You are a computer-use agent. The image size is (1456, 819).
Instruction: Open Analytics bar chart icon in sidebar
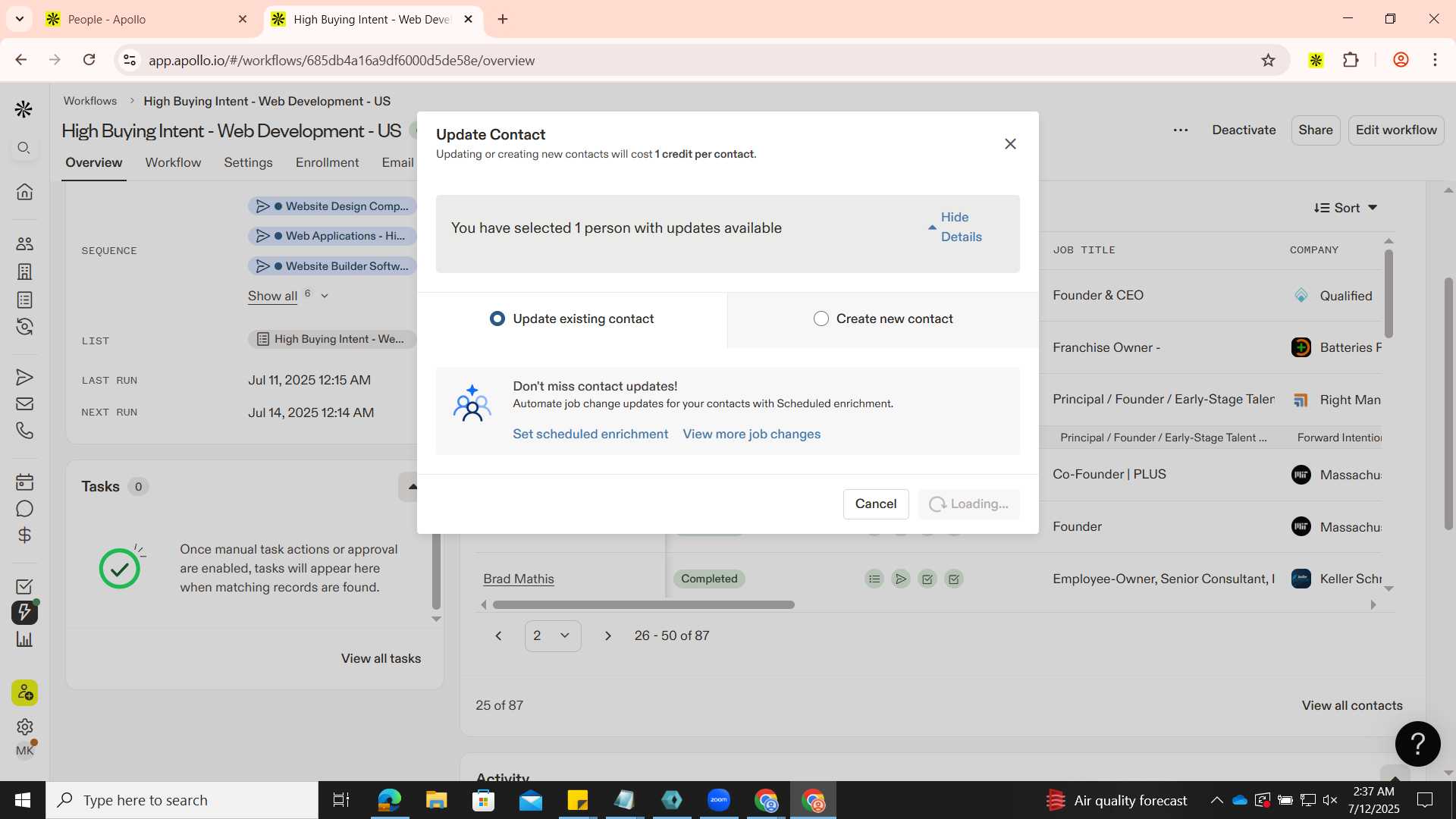[24, 639]
